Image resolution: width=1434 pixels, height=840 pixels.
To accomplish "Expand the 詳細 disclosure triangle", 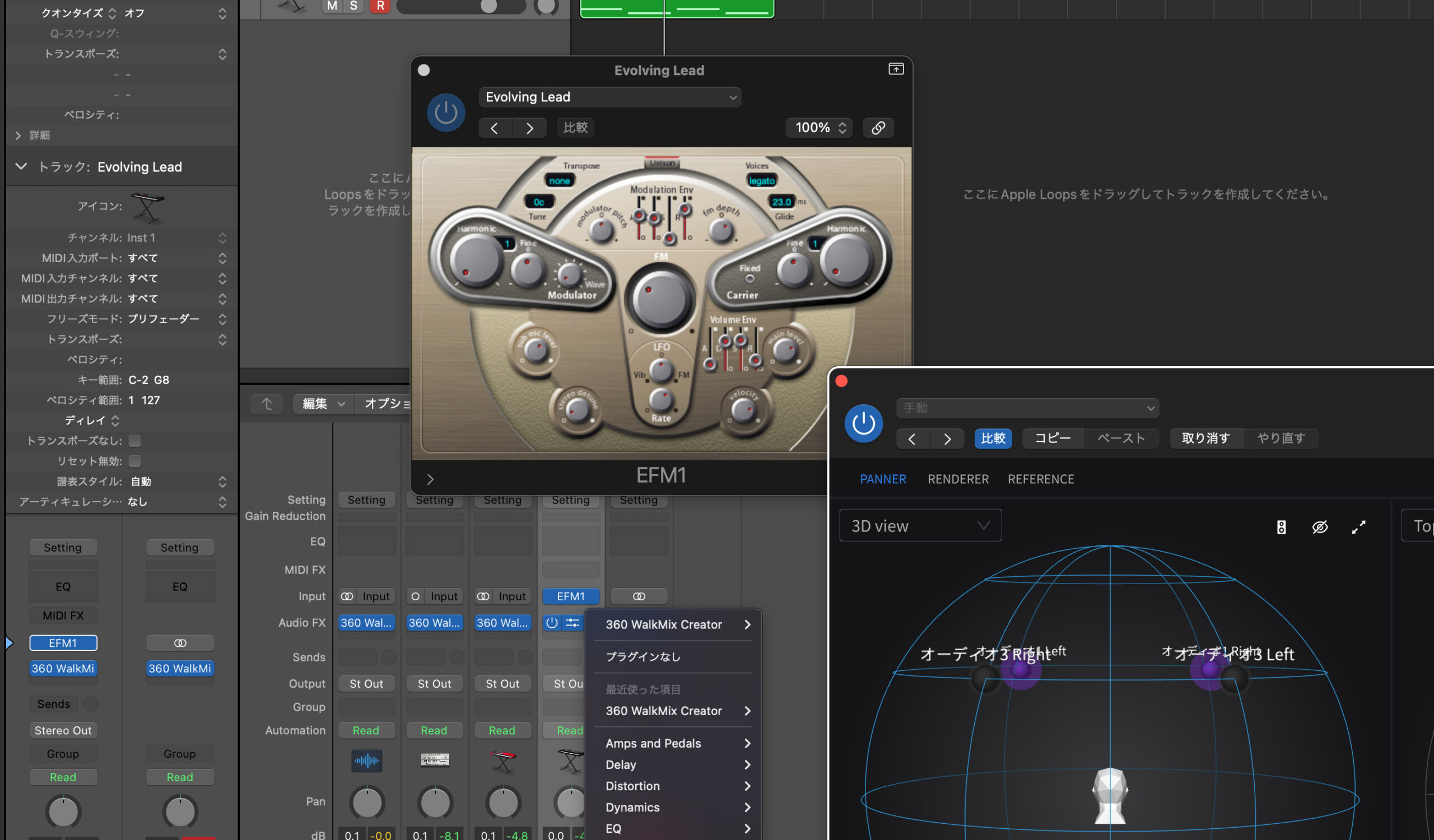I will pyautogui.click(x=18, y=136).
